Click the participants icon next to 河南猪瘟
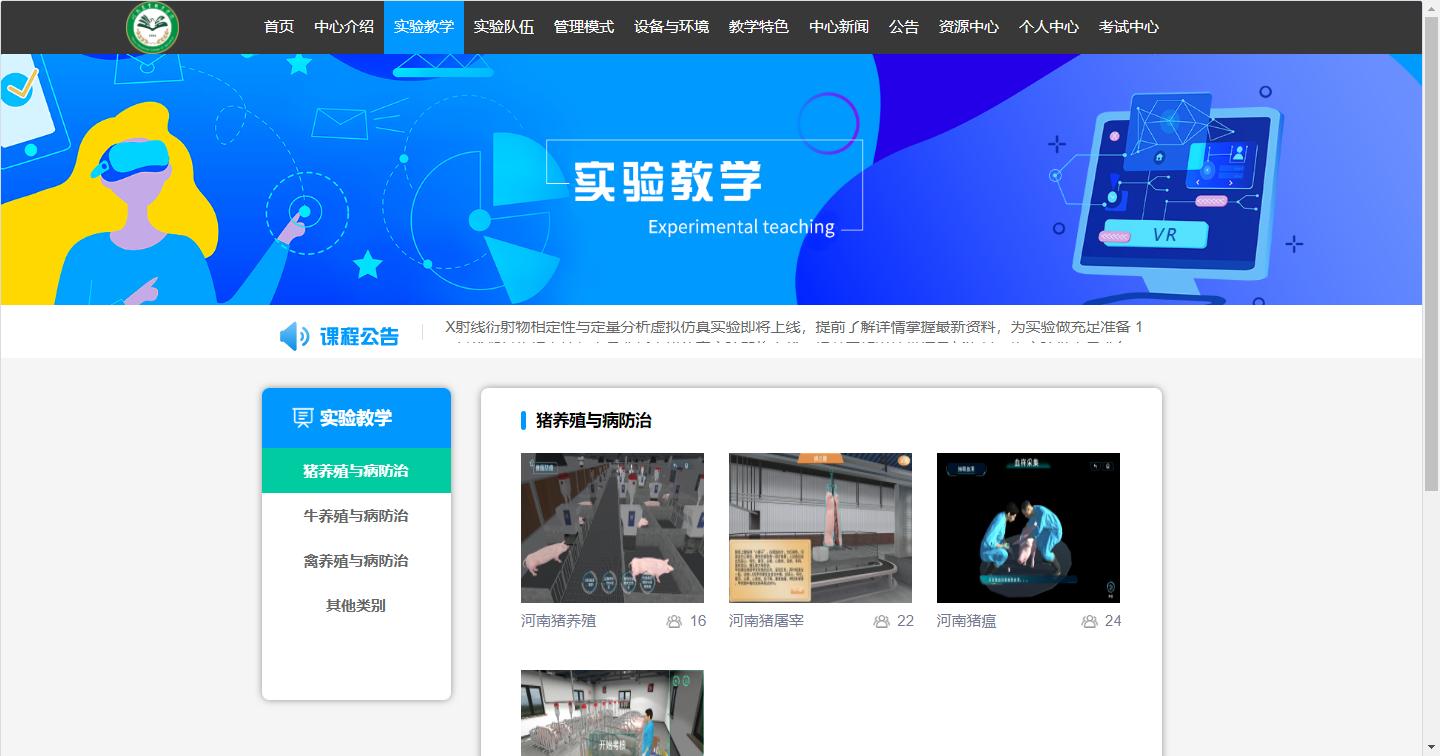Image resolution: width=1440 pixels, height=756 pixels. tap(1089, 621)
